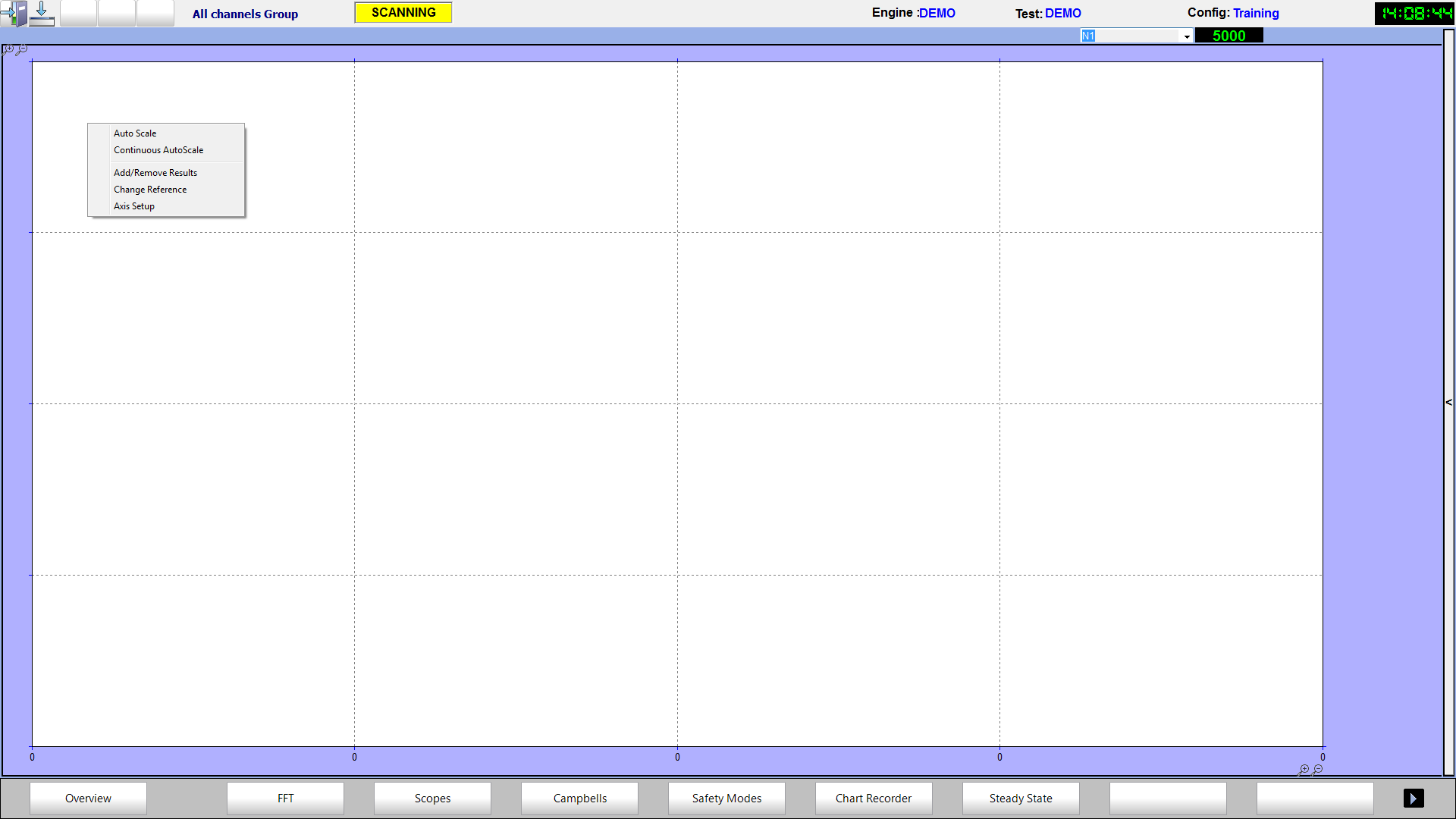Image resolution: width=1456 pixels, height=819 pixels.
Task: Switch to the FFT view
Action: coord(285,799)
